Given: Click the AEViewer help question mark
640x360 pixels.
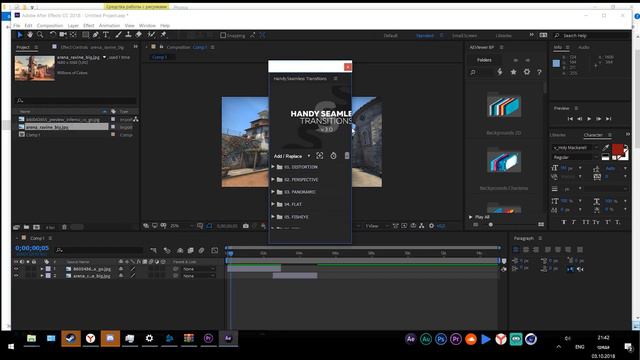Looking at the screenshot, I should pyautogui.click(x=539, y=72).
